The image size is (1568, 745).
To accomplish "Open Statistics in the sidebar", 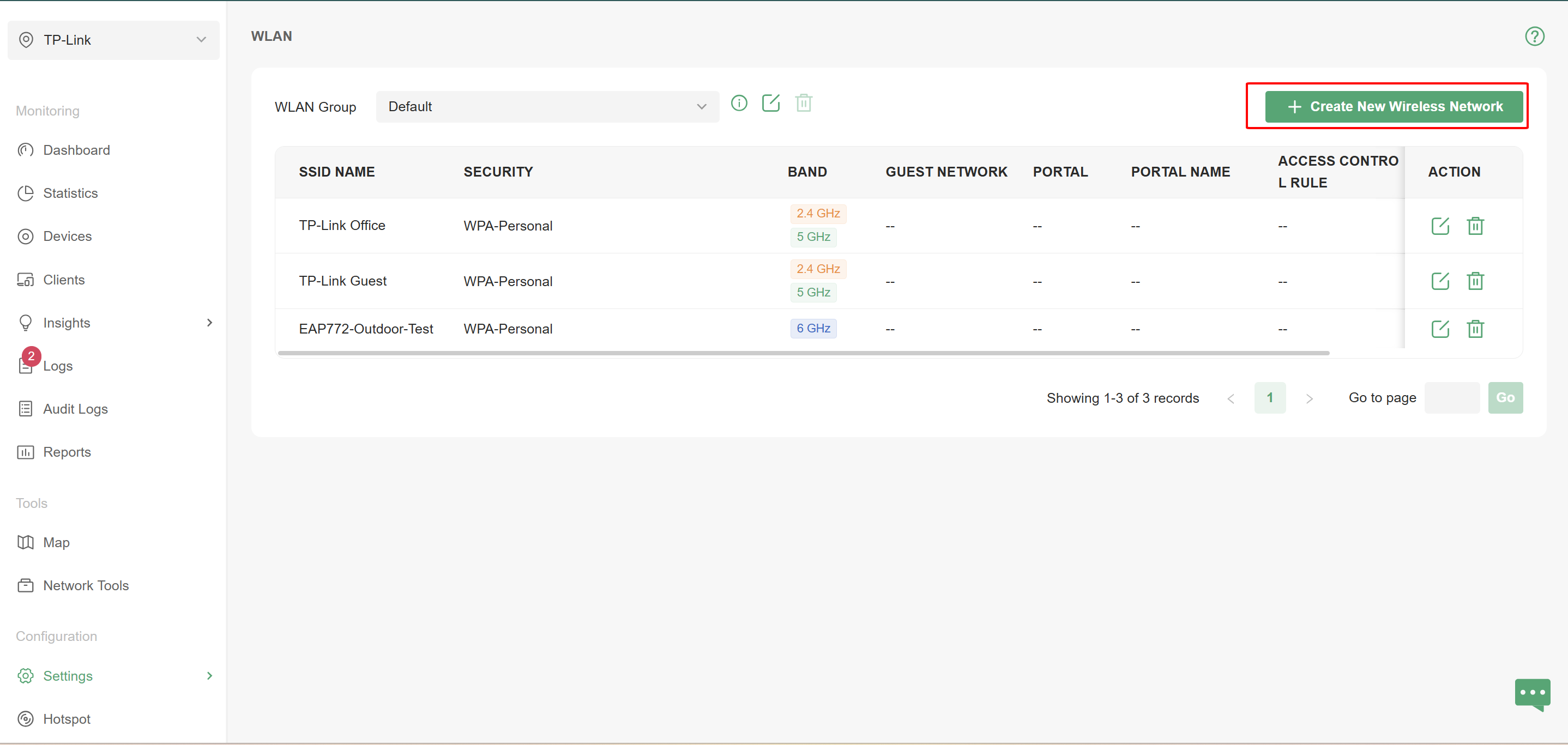I will [71, 193].
